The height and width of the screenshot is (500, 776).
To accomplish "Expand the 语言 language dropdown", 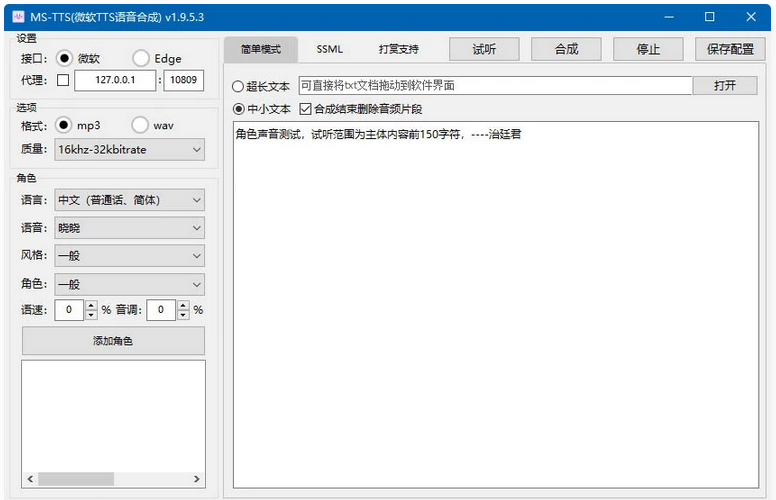I will pyautogui.click(x=129, y=200).
